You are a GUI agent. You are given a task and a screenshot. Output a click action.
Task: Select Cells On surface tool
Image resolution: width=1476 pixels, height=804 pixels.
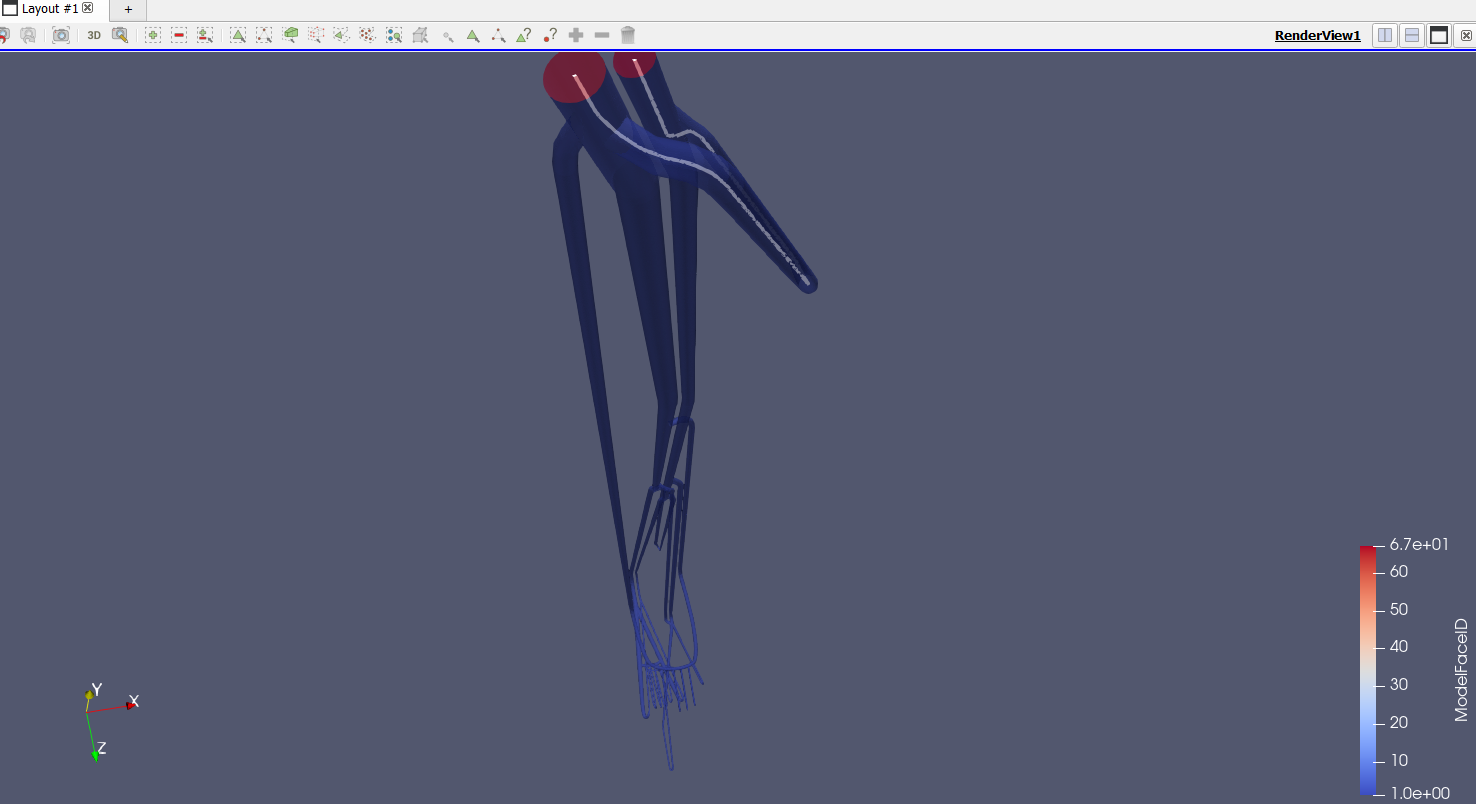[237, 35]
